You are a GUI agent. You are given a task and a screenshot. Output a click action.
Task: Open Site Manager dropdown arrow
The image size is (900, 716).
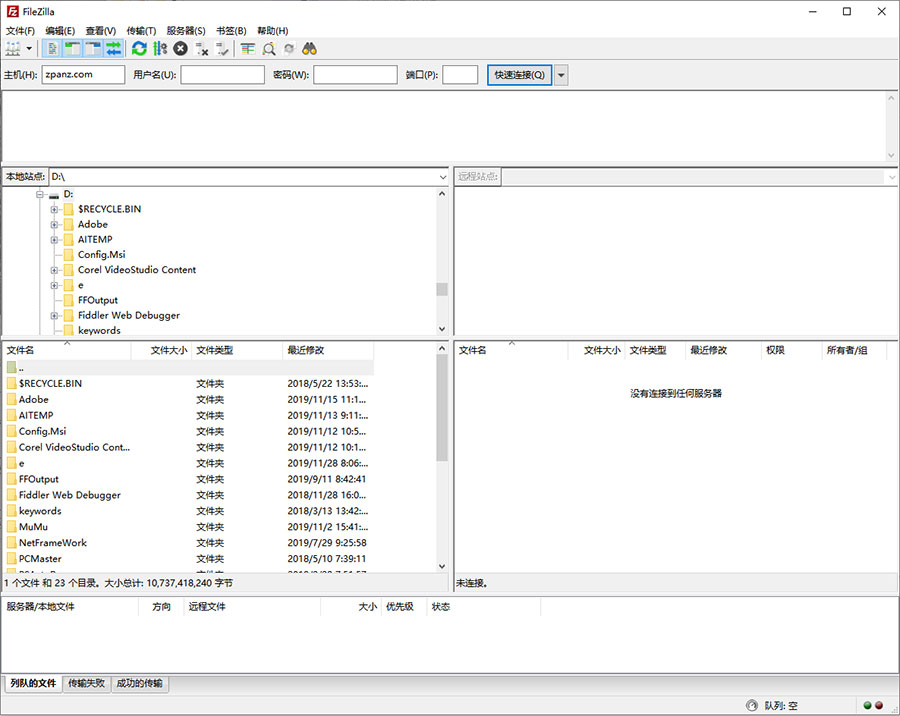click(29, 49)
